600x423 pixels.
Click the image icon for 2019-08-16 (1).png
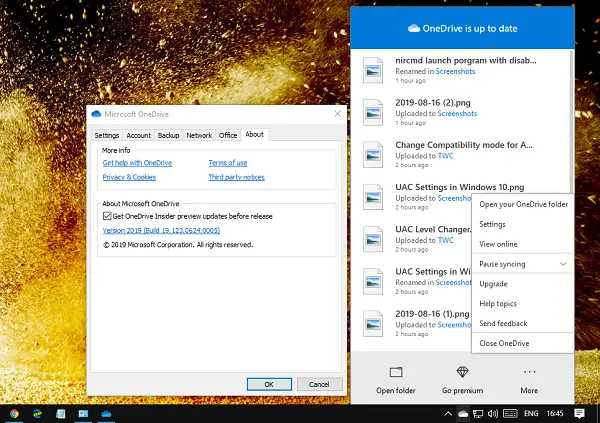(x=373, y=323)
